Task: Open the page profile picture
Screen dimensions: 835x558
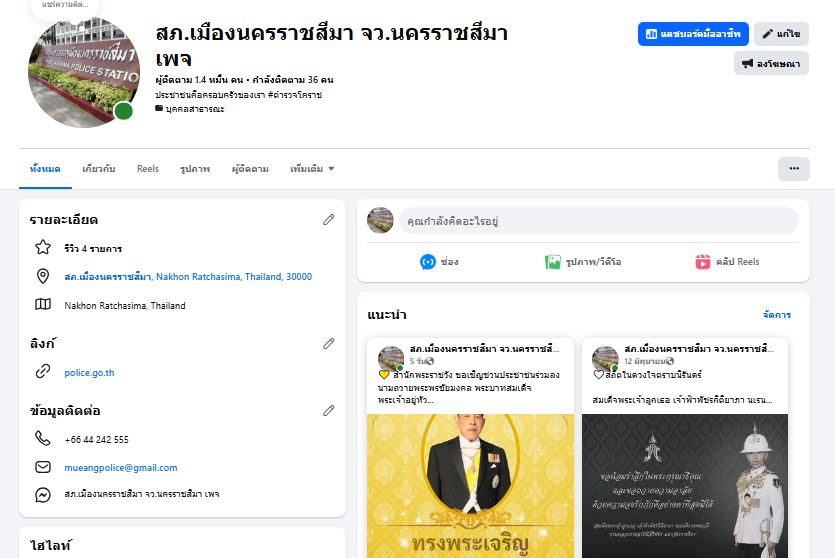Action: (84, 72)
